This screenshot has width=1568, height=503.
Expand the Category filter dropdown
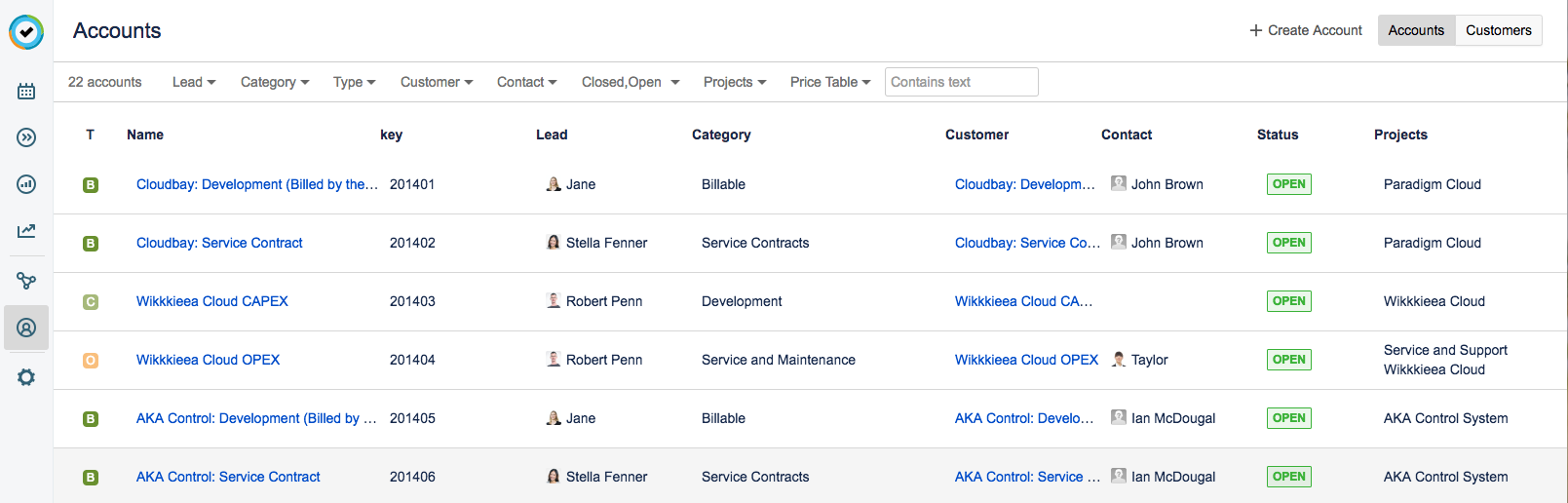(x=275, y=82)
